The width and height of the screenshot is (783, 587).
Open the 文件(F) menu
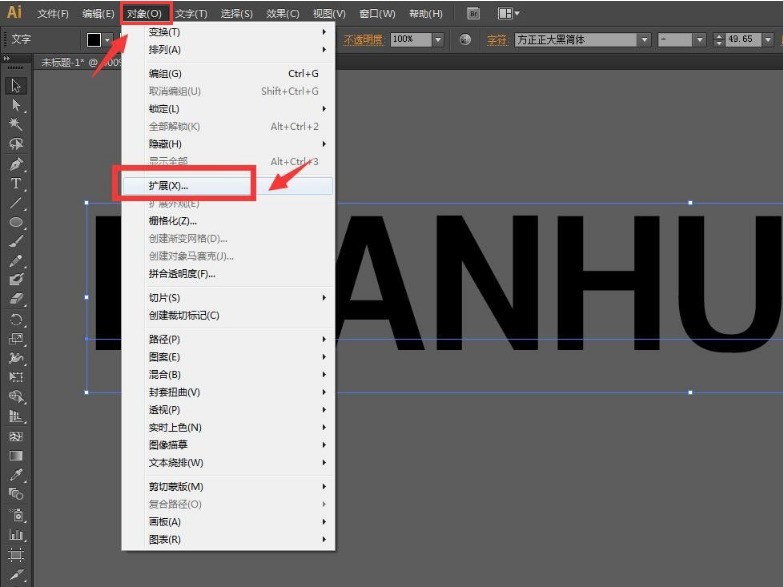(53, 13)
